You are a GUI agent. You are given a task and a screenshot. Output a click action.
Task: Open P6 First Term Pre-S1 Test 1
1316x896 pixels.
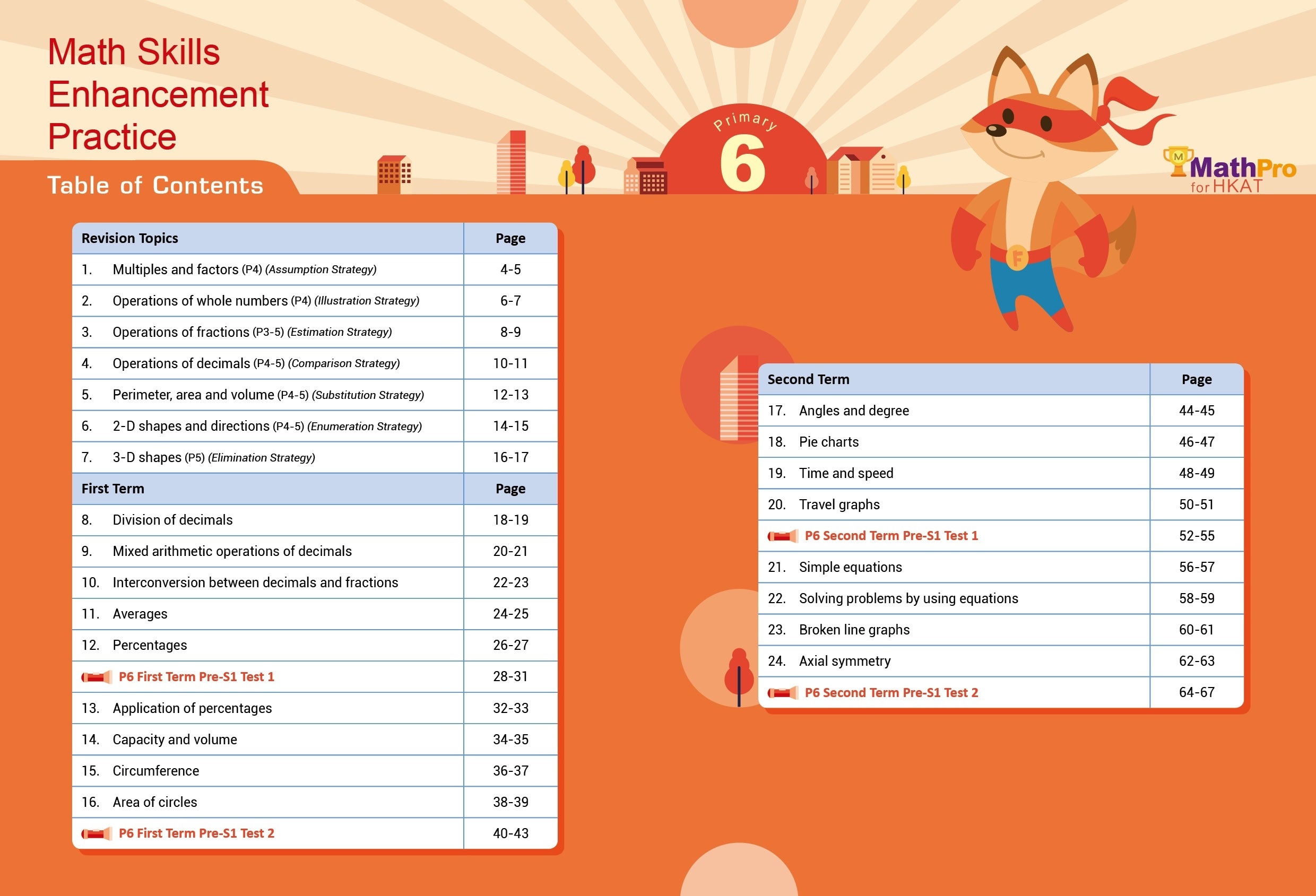point(196,677)
